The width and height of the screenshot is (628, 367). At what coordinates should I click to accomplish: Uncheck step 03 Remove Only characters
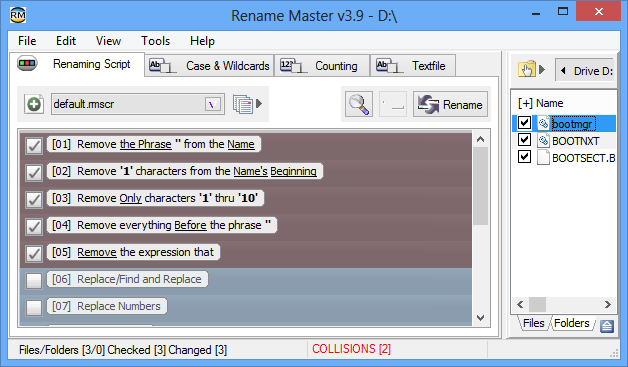[x=34, y=200]
